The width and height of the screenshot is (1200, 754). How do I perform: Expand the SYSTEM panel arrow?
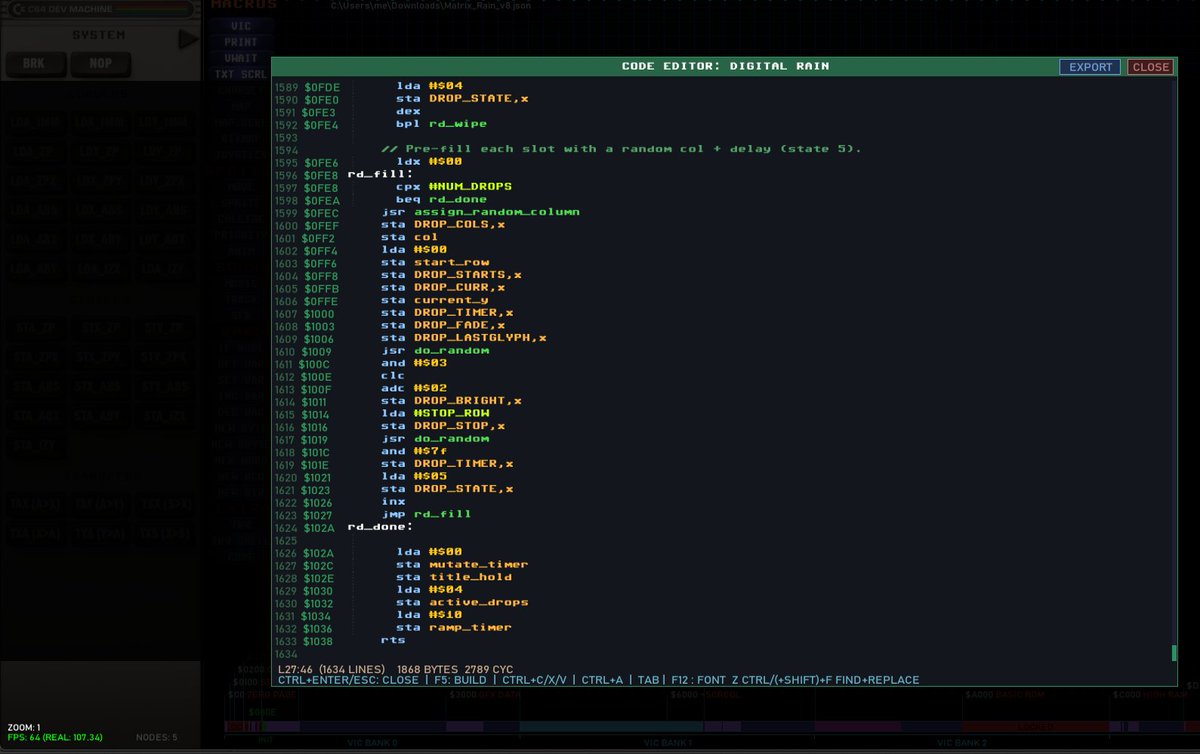(188, 39)
